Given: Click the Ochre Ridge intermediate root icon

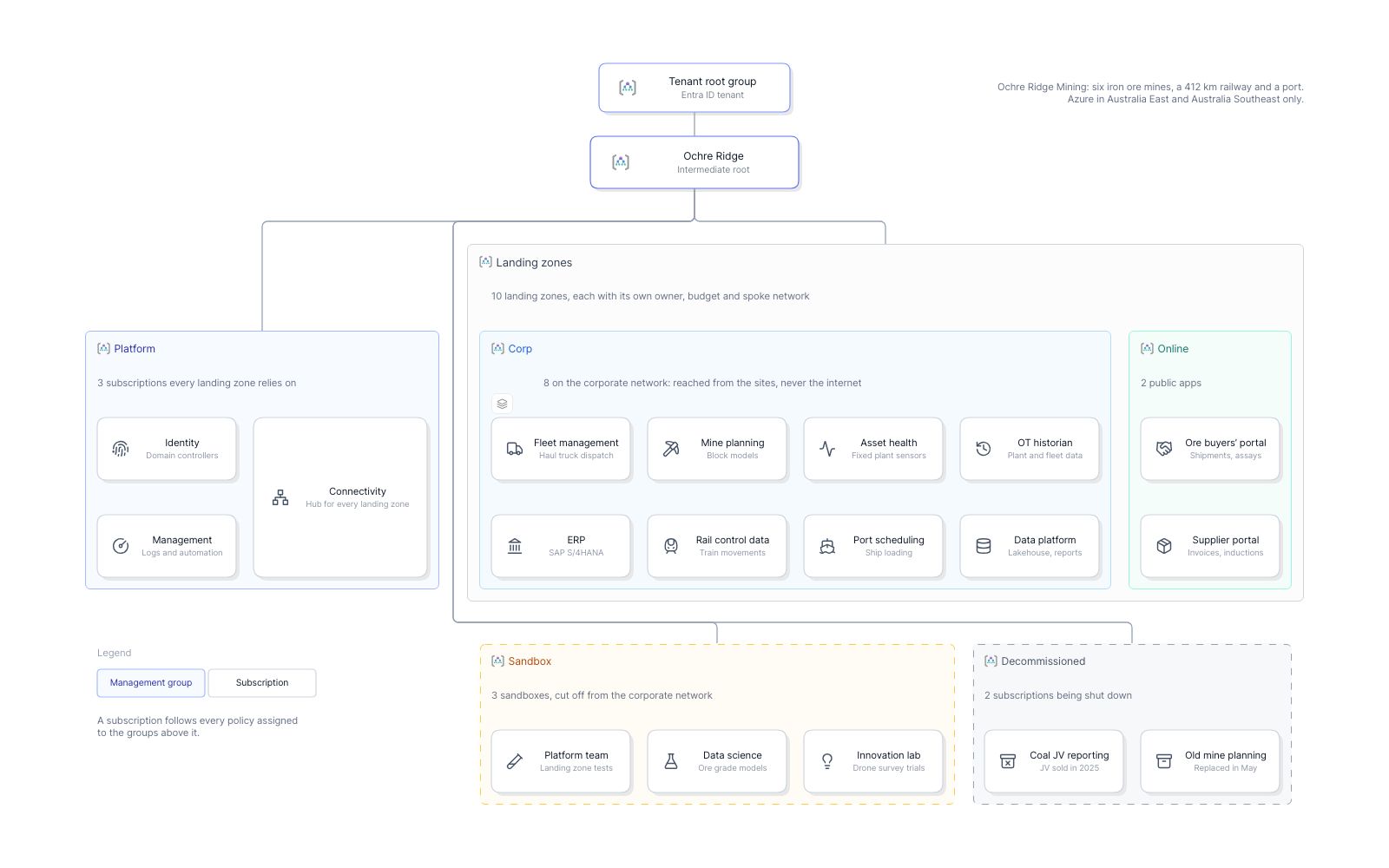Looking at the screenshot, I should pyautogui.click(x=621, y=162).
